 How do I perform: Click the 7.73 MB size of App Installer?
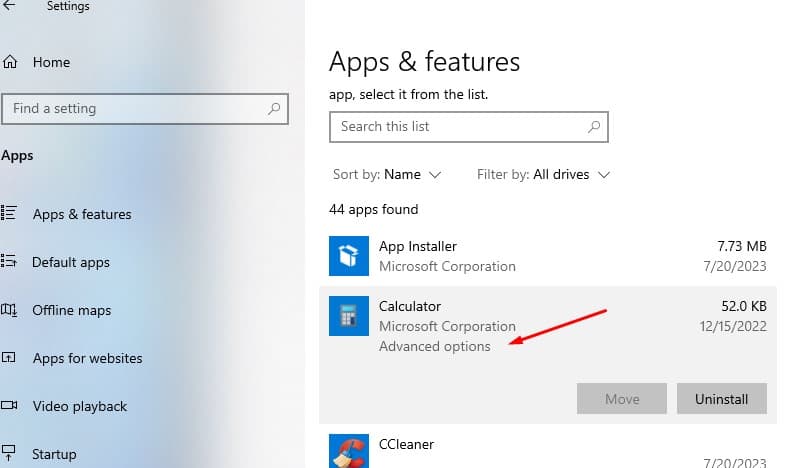coord(742,246)
